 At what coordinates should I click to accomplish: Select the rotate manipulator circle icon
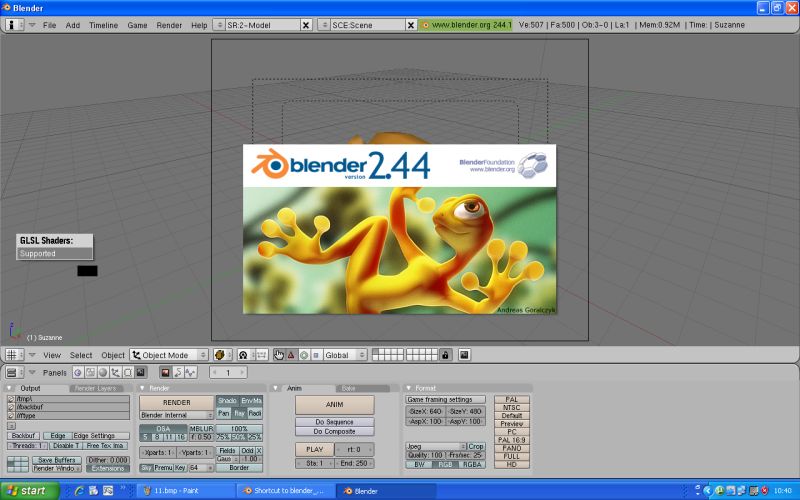pos(304,355)
